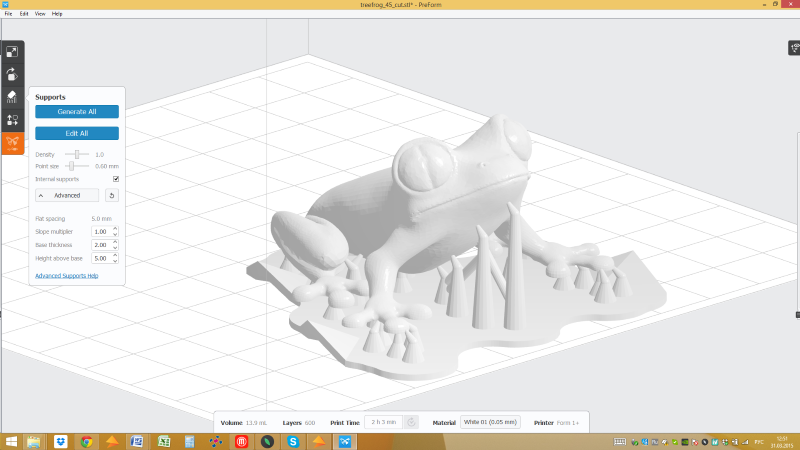Click the РУС language indicator
This screenshot has width=800, height=450.
(759, 442)
